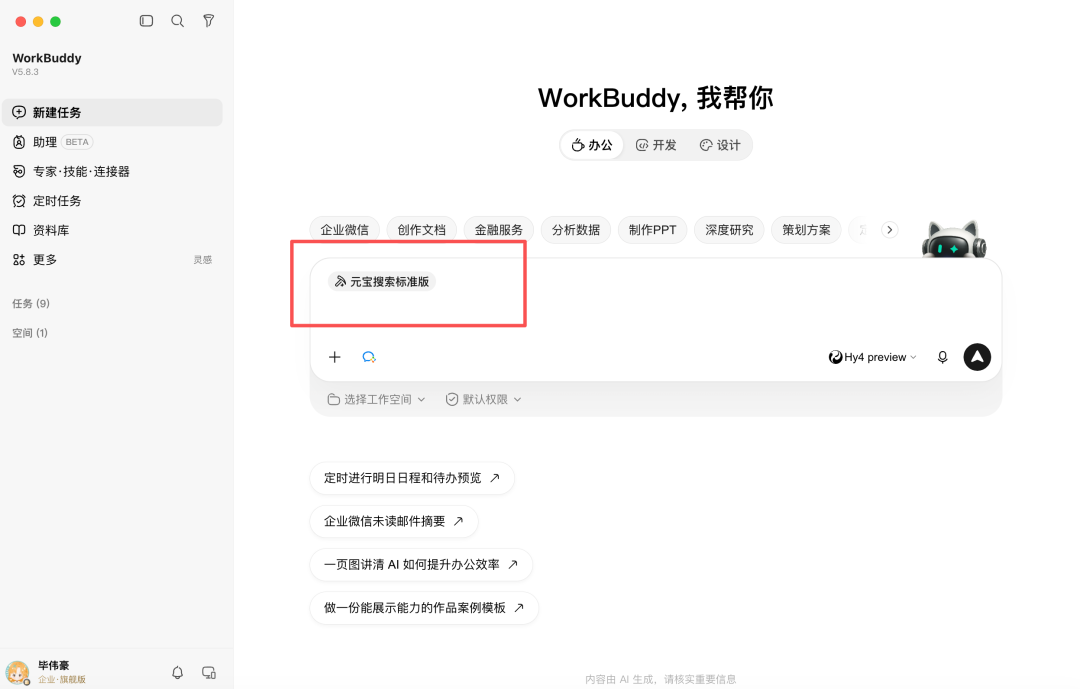Image resolution: width=1080 pixels, height=689 pixels.
Task: Open notifications bell icon
Action: pyautogui.click(x=178, y=672)
